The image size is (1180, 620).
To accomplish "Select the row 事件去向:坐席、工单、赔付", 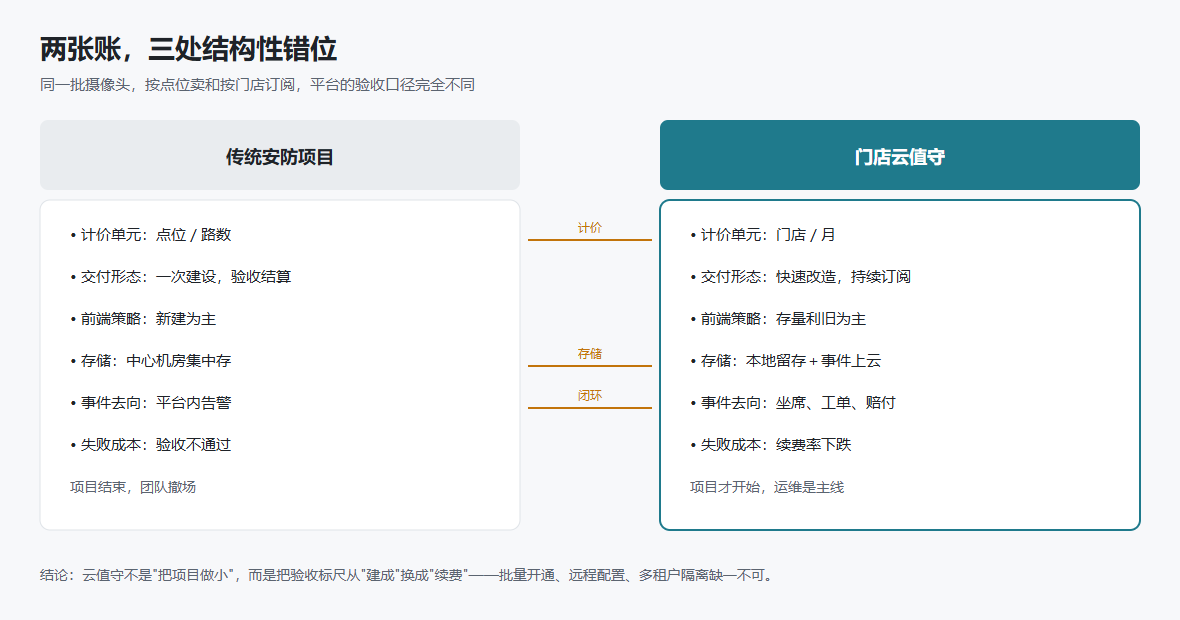I will (x=793, y=403).
